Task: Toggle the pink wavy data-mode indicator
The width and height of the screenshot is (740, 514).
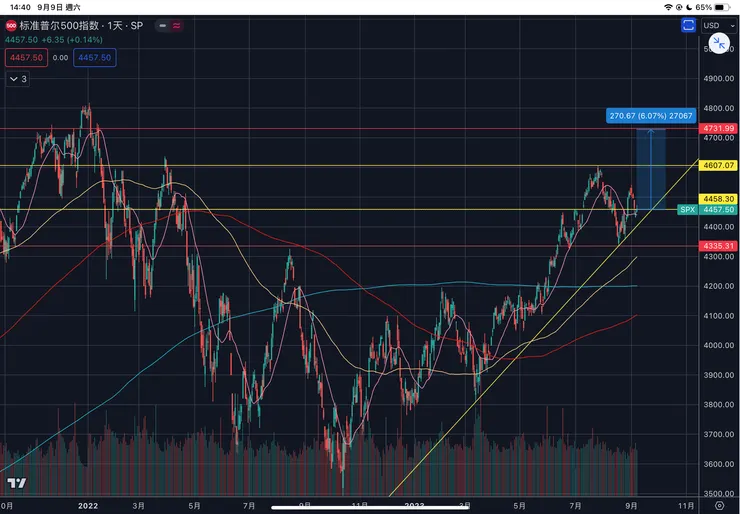Action: point(177,25)
